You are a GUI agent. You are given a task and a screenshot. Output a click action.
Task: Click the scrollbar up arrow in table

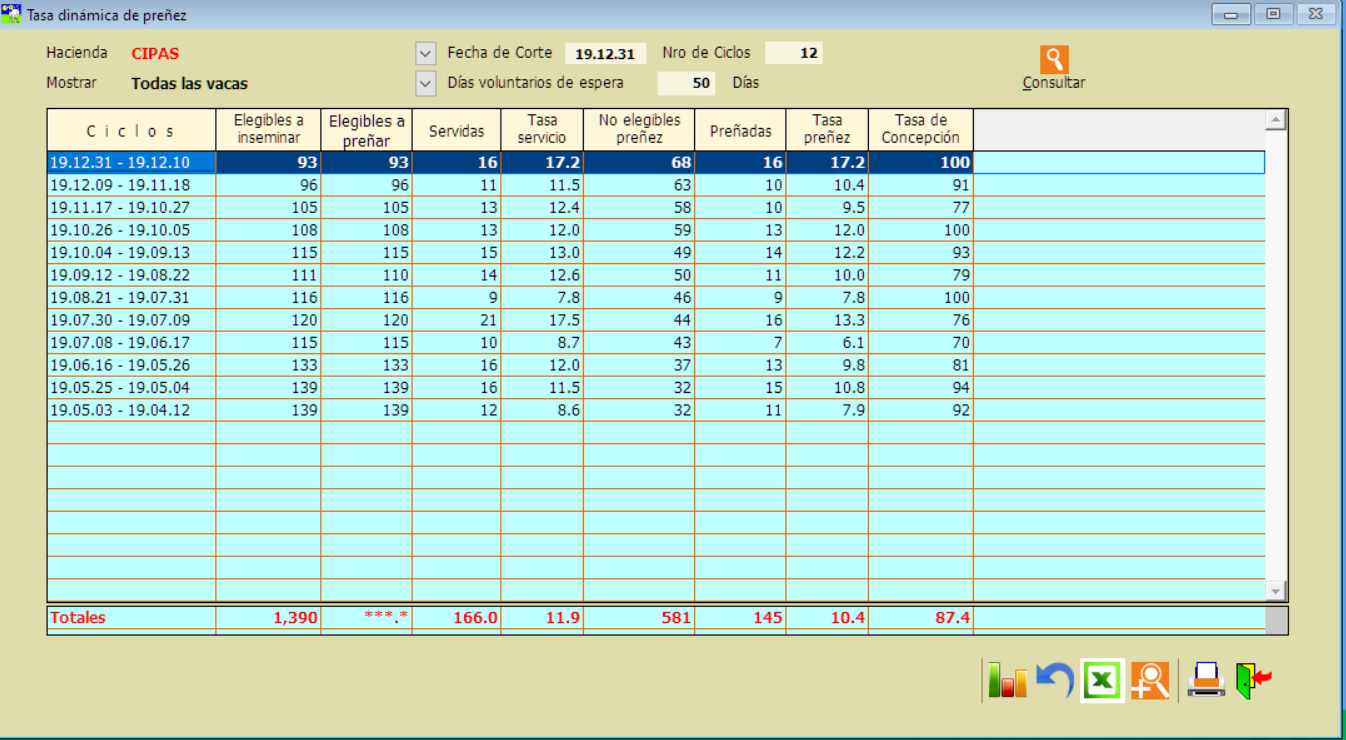click(1275, 121)
